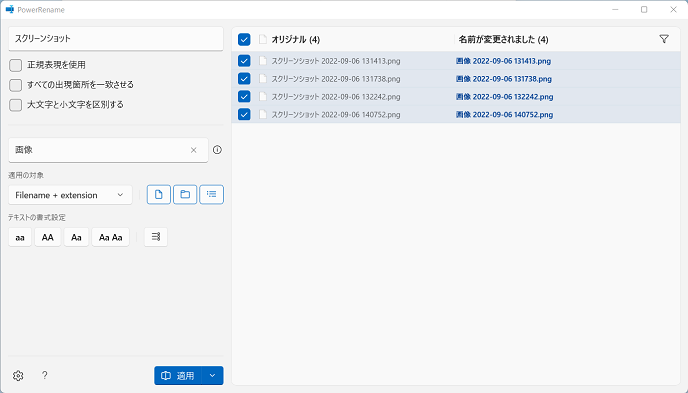The height and width of the screenshot is (393, 688).
Task: Select original name スクリーンショット 2022-09-06 131738.png
Action: pos(336,79)
